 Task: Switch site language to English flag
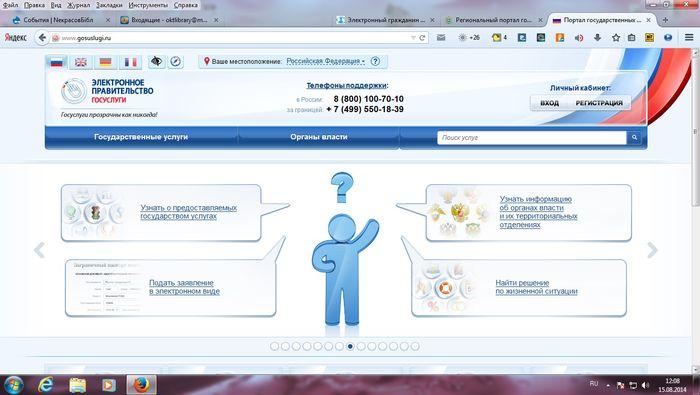pos(81,62)
